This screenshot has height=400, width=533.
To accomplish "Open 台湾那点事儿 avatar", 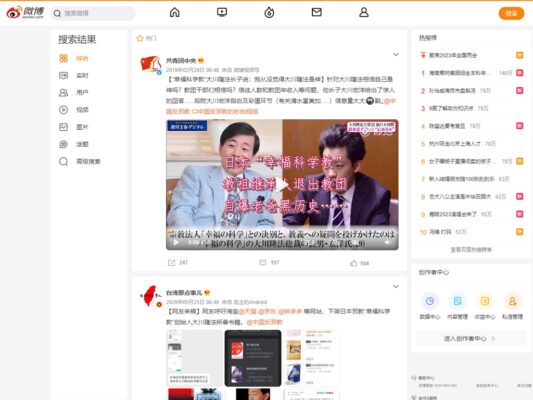I will click(151, 296).
